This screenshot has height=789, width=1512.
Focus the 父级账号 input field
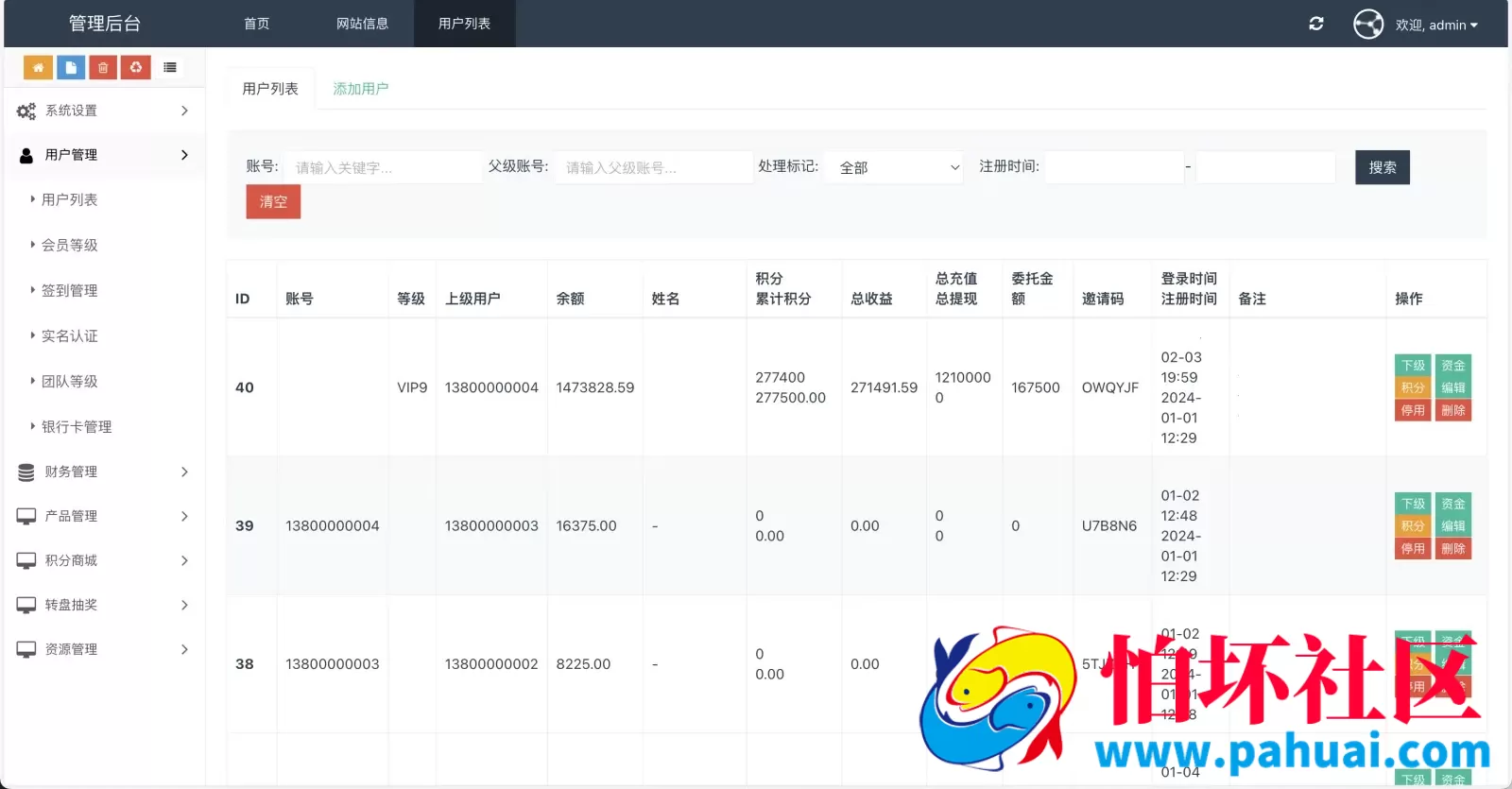click(653, 167)
